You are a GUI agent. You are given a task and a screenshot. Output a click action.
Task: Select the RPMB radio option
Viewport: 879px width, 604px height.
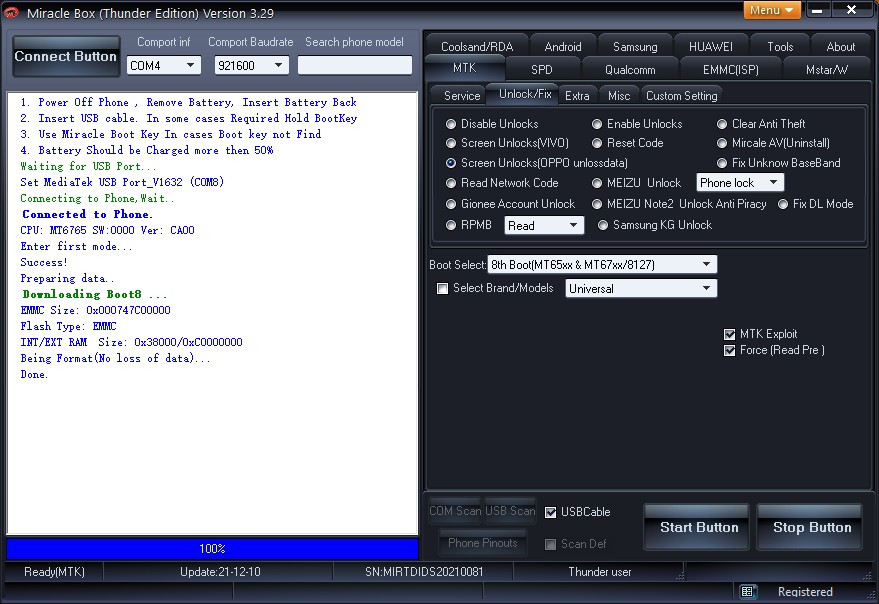point(451,225)
